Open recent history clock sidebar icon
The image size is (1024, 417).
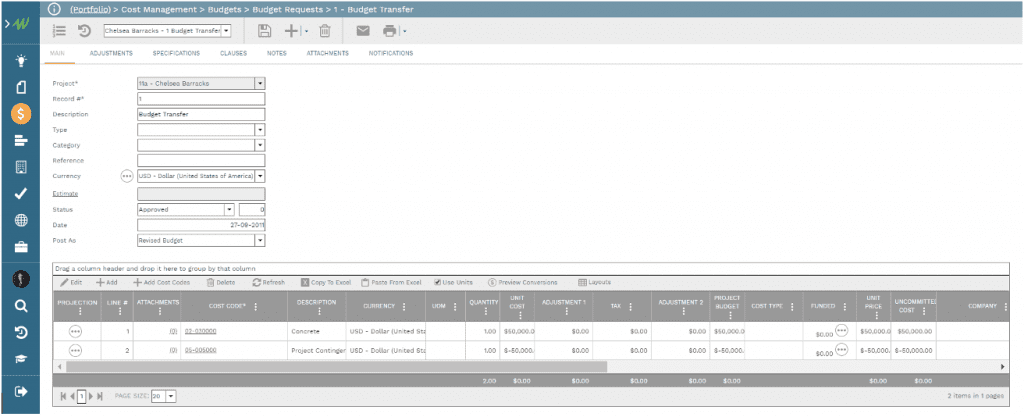pos(21,333)
